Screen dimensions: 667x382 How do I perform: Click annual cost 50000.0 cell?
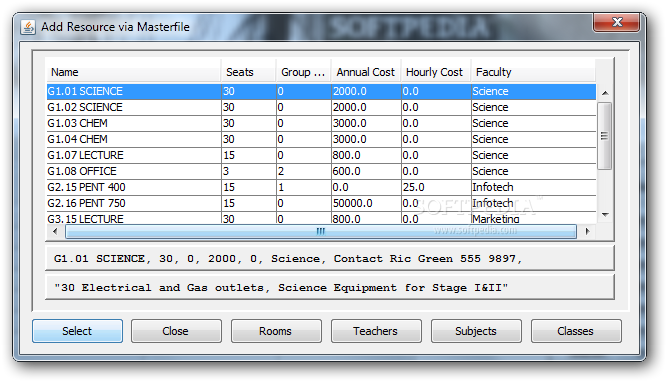click(366, 203)
